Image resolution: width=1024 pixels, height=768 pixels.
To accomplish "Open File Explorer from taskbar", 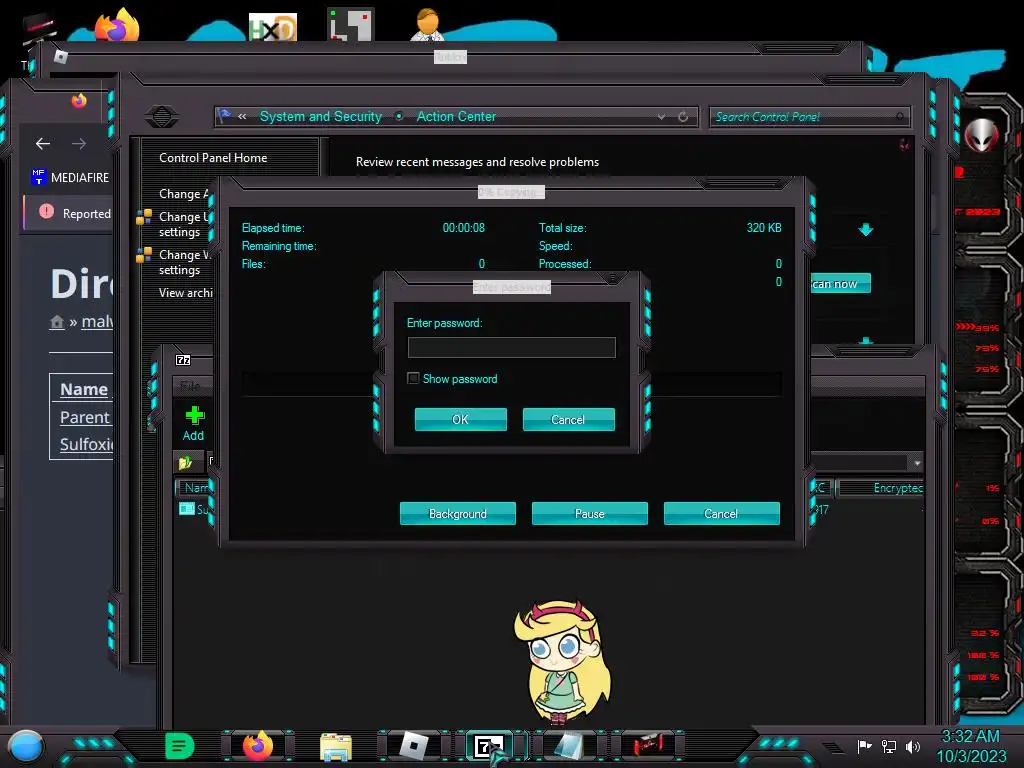I will 336,746.
